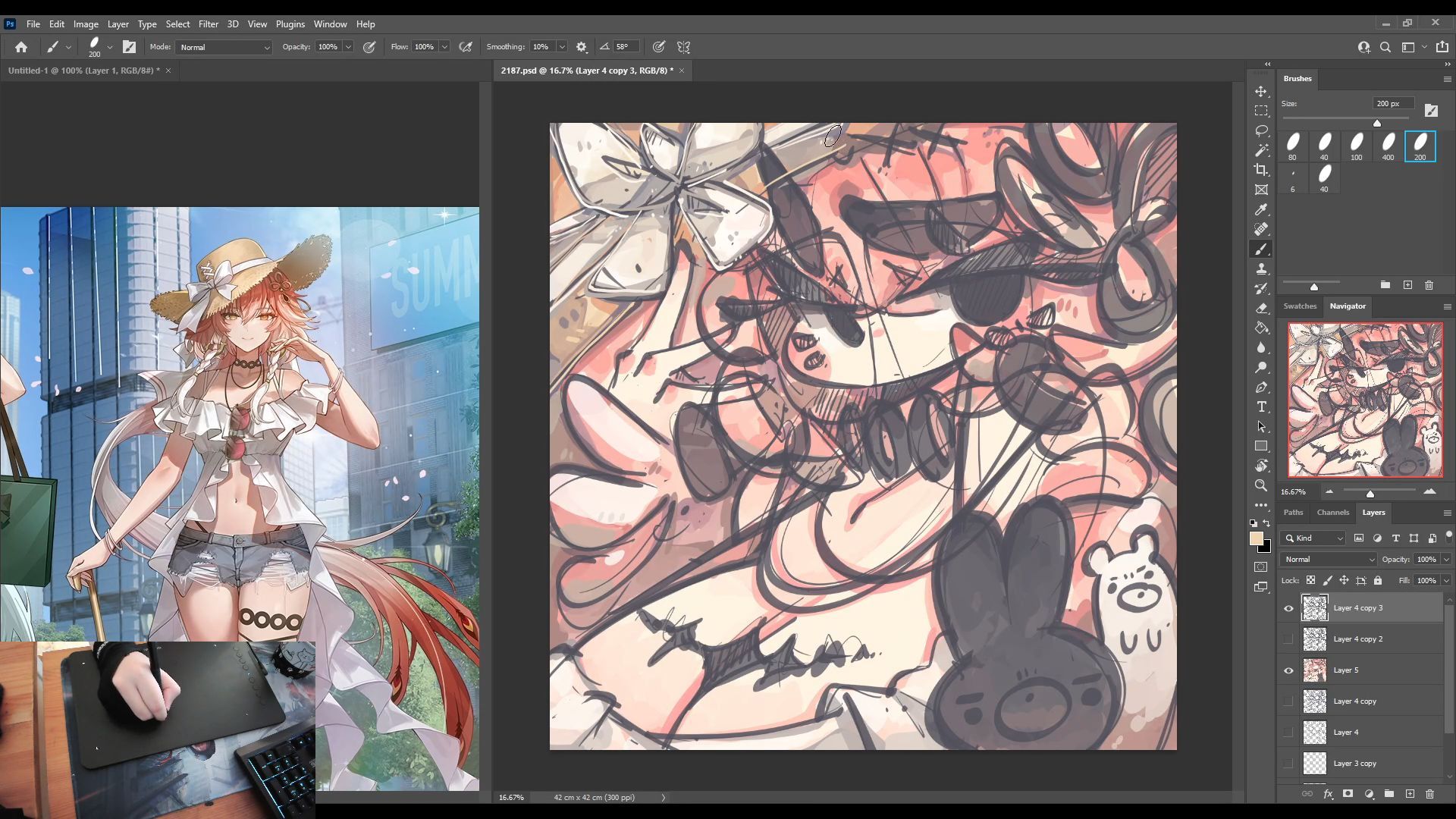Select the Lasso tool

pos(1261,130)
